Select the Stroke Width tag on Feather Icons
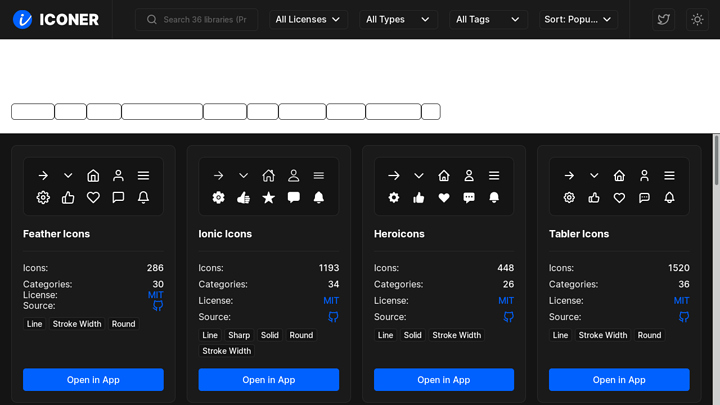Image resolution: width=720 pixels, height=405 pixels. 77,324
